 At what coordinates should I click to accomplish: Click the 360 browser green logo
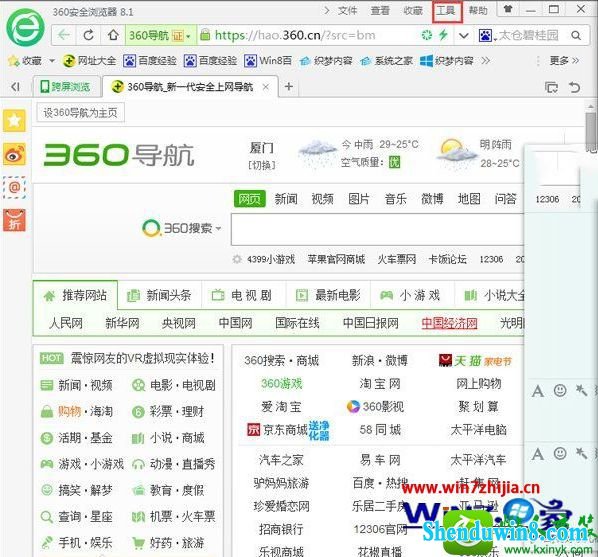[25, 27]
